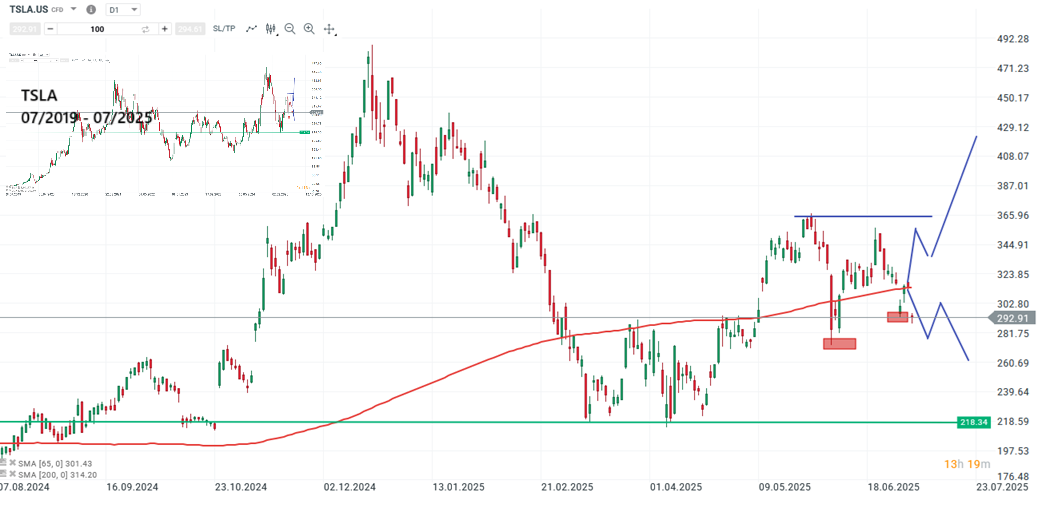Image resolution: width=1042 pixels, height=505 pixels.
Task: Click the 294.61 buy price button
Action: (x=189, y=29)
